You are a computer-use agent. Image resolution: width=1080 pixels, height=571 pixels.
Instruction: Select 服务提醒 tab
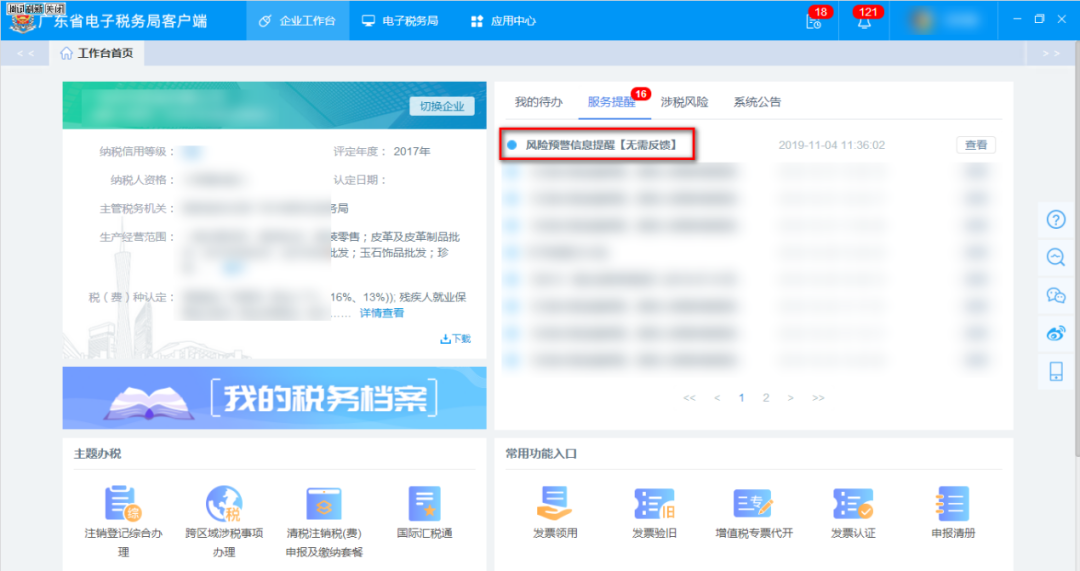pos(611,102)
